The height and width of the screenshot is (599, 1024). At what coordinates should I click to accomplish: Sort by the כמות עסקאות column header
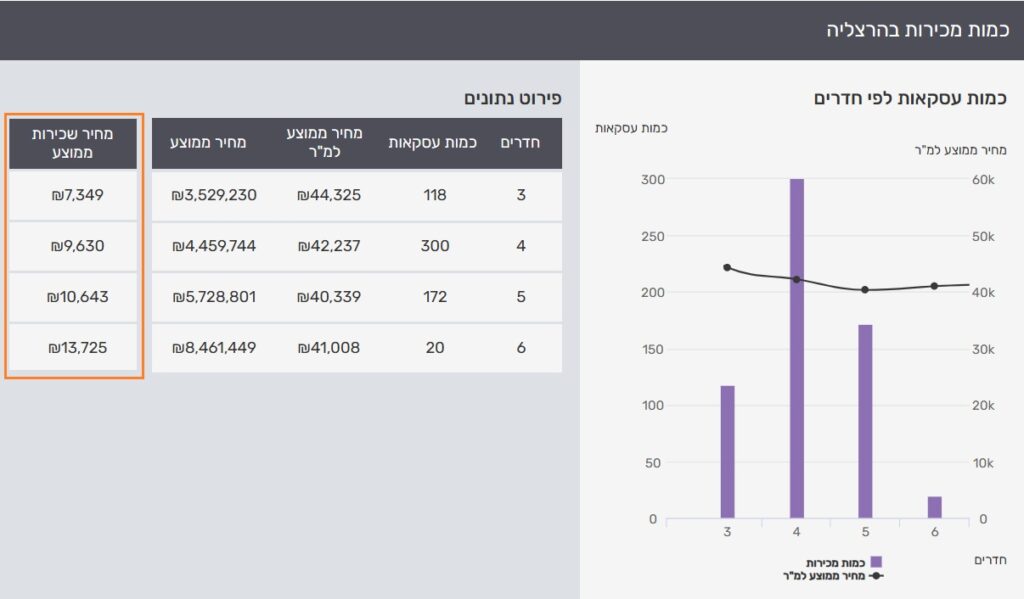(434, 143)
